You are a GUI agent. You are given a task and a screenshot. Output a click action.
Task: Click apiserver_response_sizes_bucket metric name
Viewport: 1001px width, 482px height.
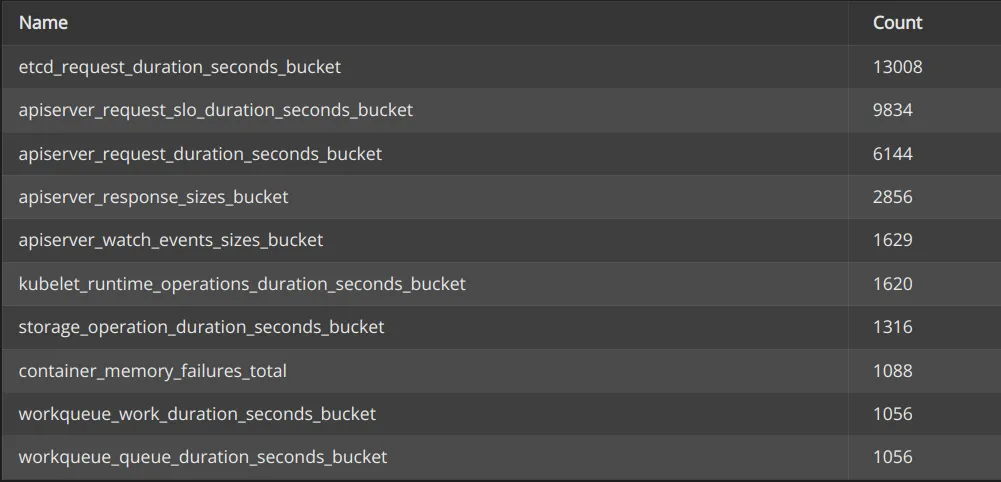click(x=153, y=197)
